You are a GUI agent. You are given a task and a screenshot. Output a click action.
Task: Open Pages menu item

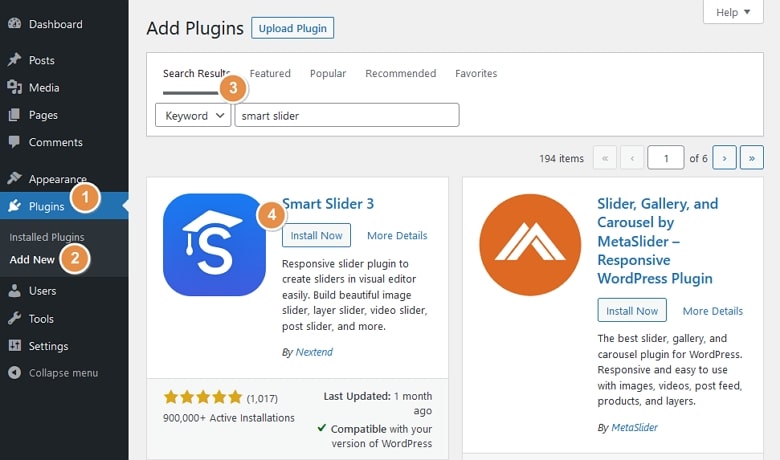[x=43, y=115]
